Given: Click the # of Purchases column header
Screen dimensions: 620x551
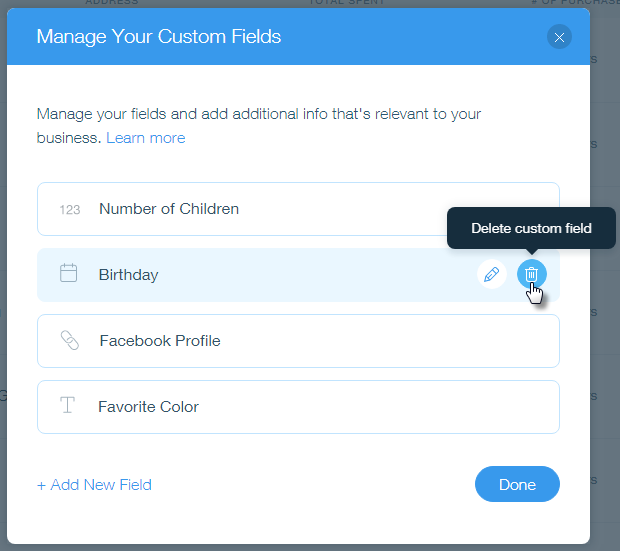Looking at the screenshot, I should coord(575,2).
